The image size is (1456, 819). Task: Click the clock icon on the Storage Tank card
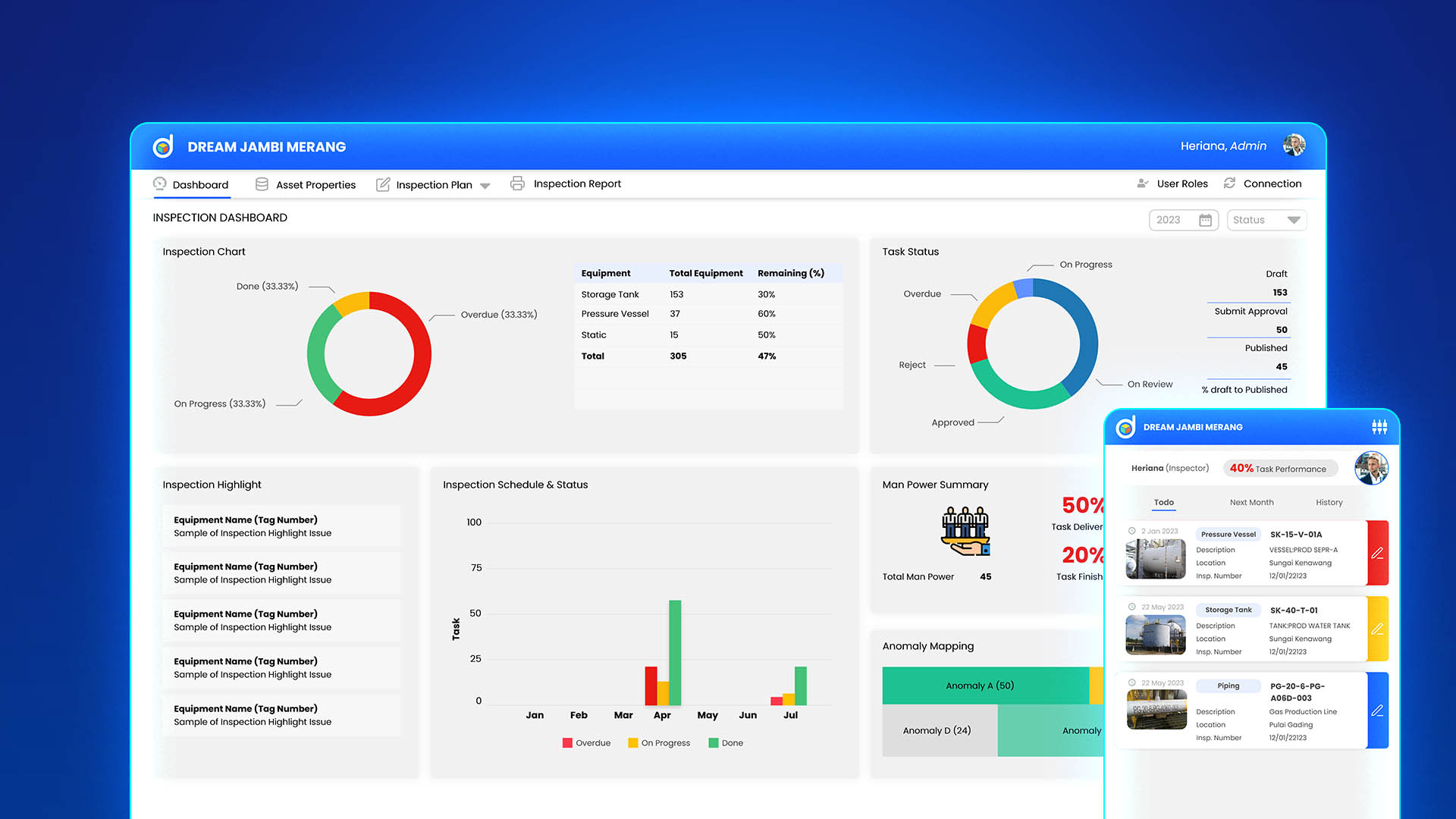point(1132,607)
